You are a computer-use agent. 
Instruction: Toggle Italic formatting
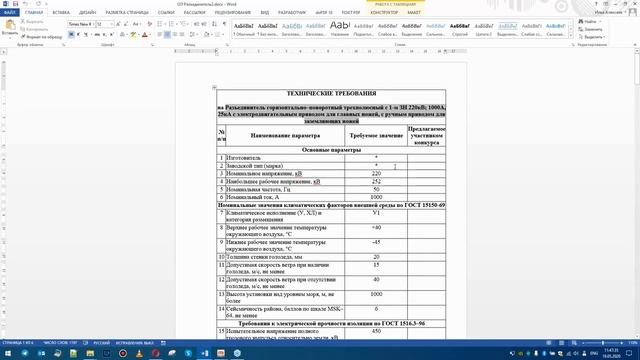click(78, 35)
